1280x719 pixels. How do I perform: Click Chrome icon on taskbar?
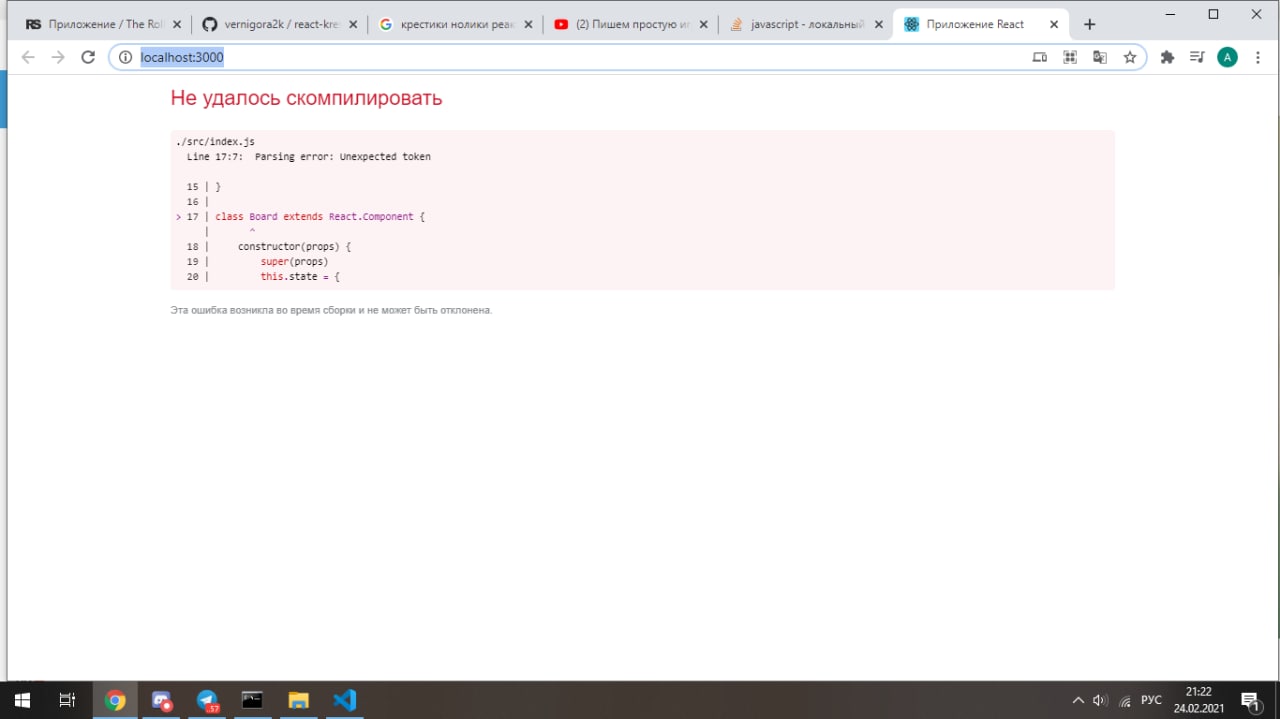click(116, 700)
